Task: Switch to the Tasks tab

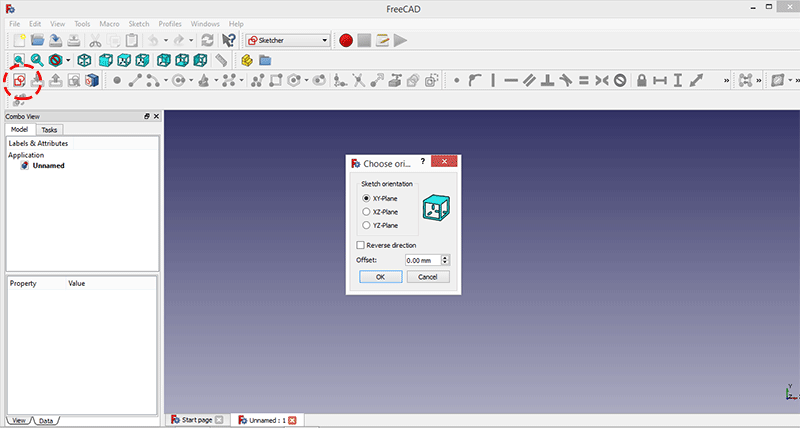Action: pos(49,130)
